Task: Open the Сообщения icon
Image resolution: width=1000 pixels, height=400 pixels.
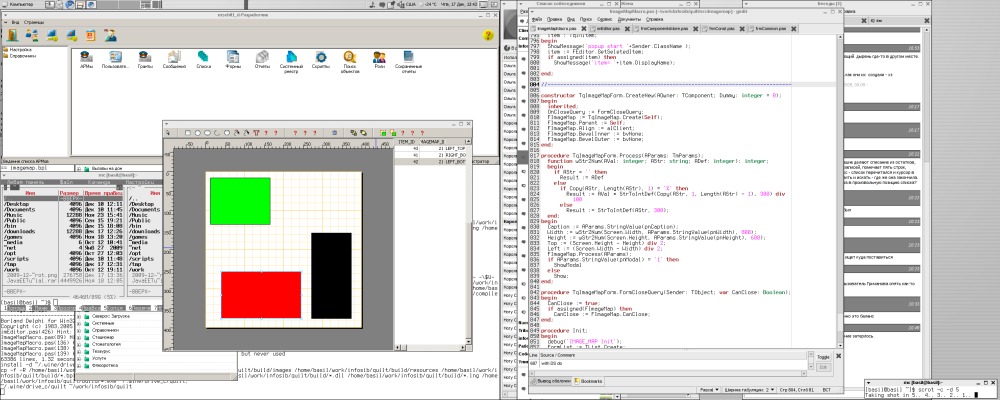Action: [174, 59]
